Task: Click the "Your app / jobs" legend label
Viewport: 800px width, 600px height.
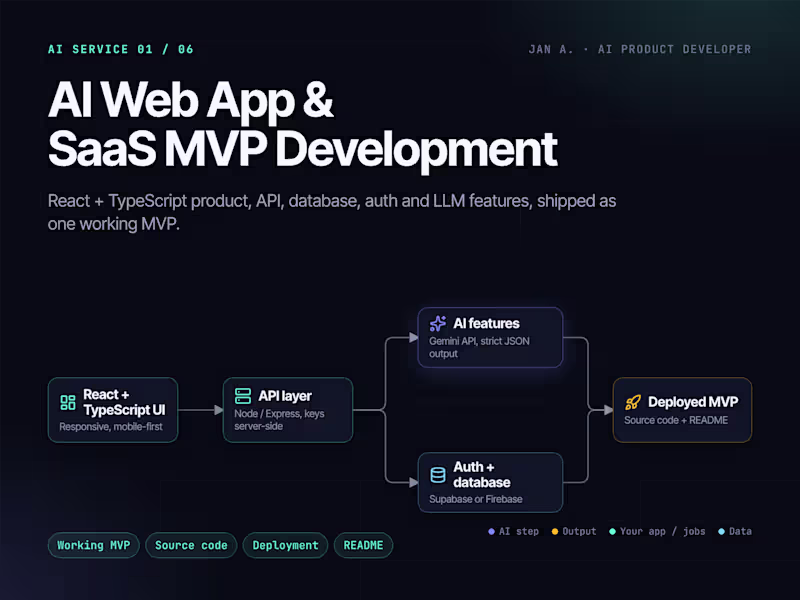Action: point(663,532)
